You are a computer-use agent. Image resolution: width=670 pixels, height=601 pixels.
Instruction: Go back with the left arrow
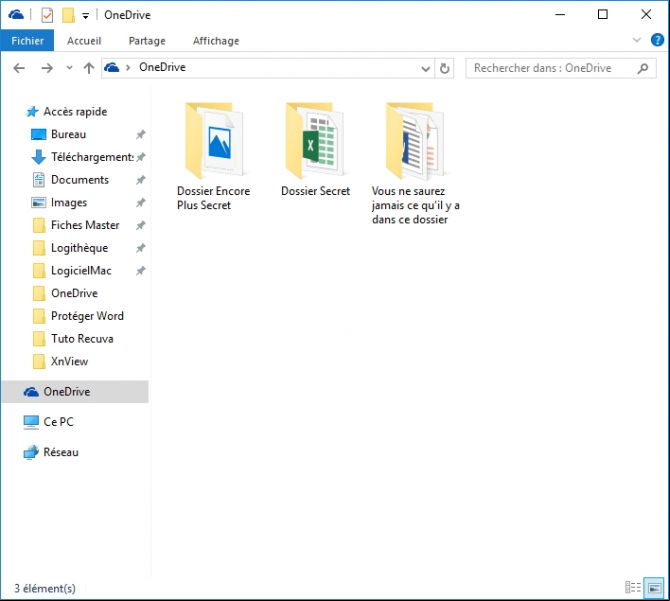(19, 68)
